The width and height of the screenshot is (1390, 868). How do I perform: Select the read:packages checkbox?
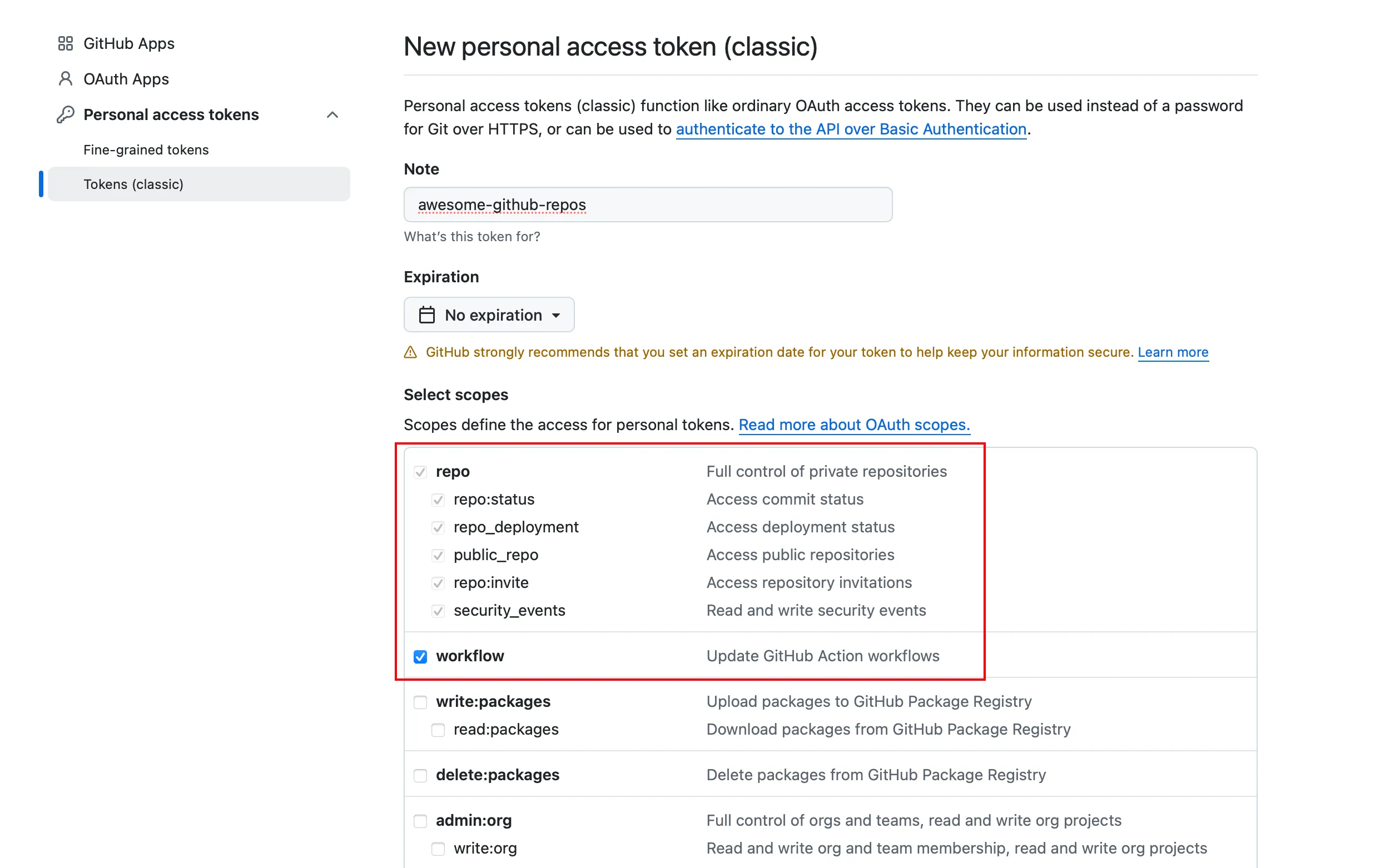pyautogui.click(x=438, y=730)
